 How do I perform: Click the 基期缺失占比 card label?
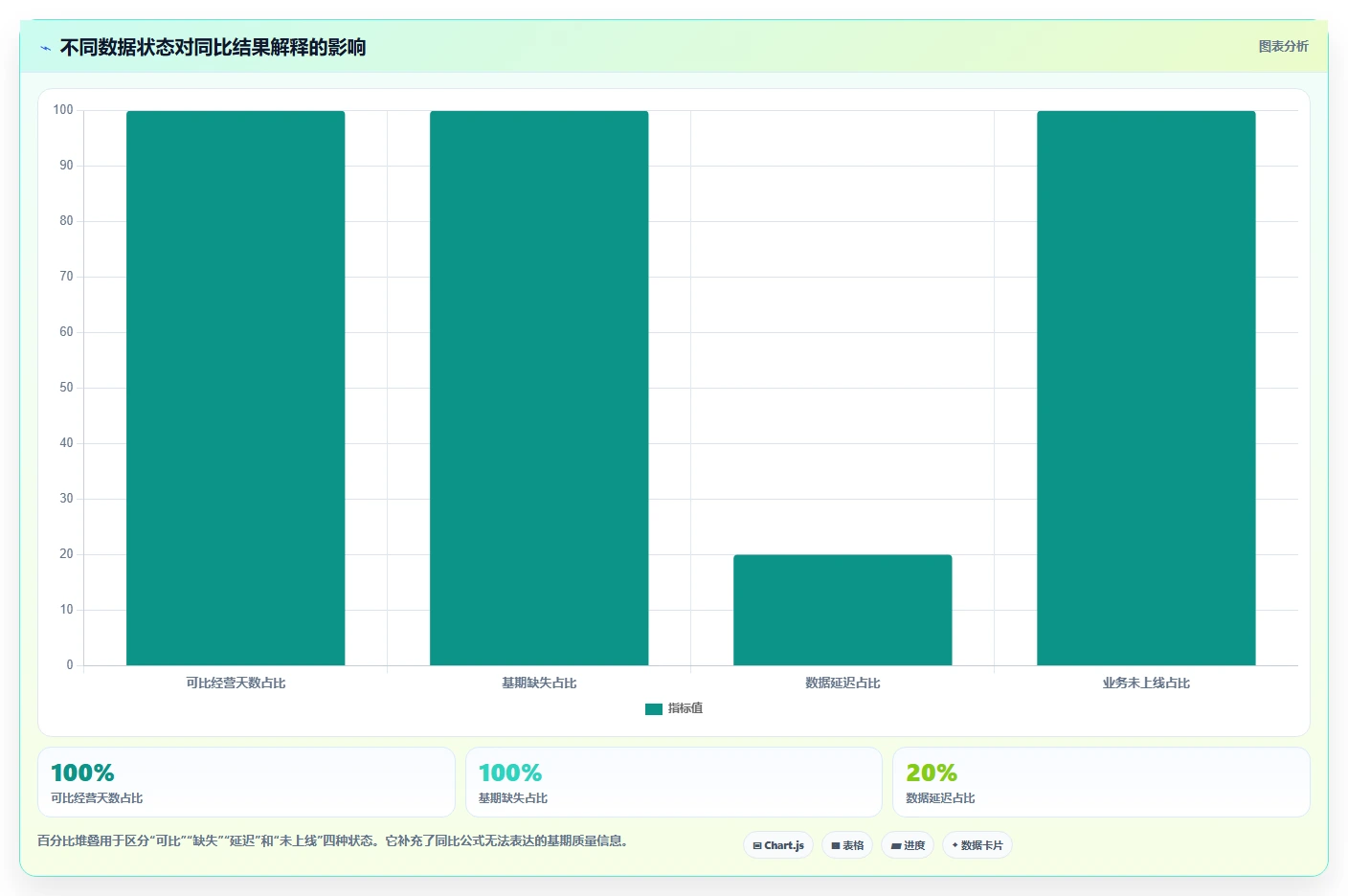pos(513,798)
